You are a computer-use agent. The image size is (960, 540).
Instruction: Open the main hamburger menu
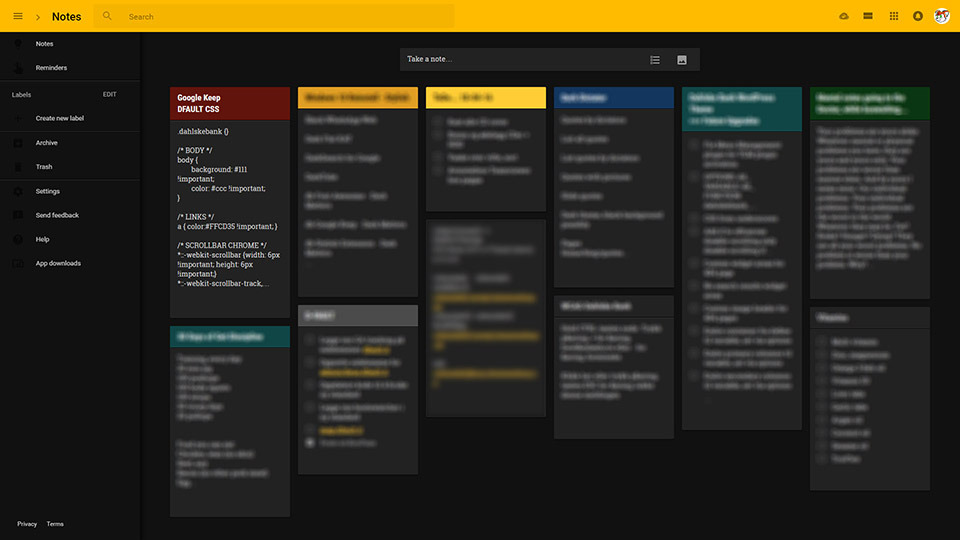(x=18, y=17)
